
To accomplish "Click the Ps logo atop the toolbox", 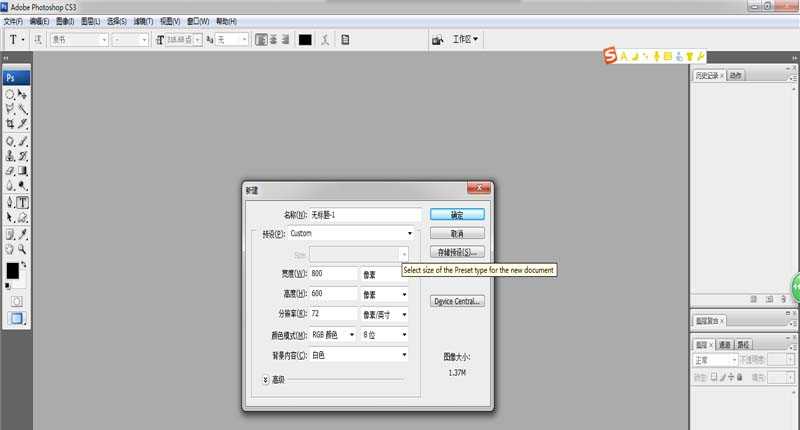I will coord(12,76).
